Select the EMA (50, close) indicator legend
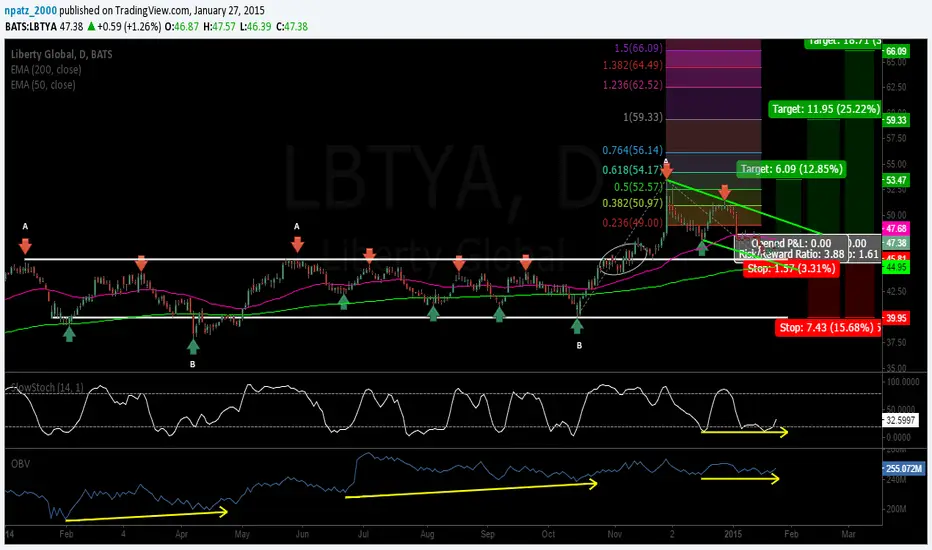The image size is (932, 550). coord(43,85)
